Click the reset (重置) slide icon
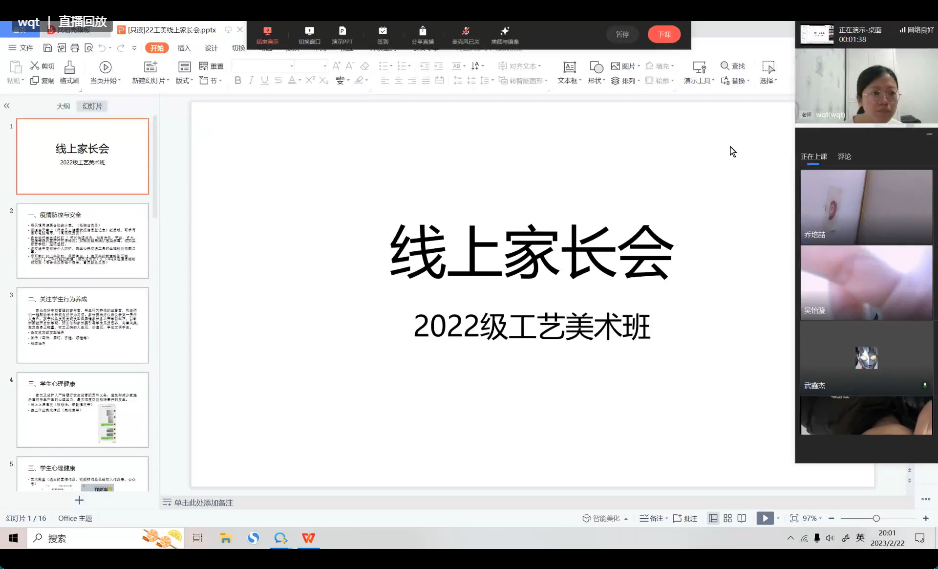The height and width of the screenshot is (569, 938). point(203,66)
